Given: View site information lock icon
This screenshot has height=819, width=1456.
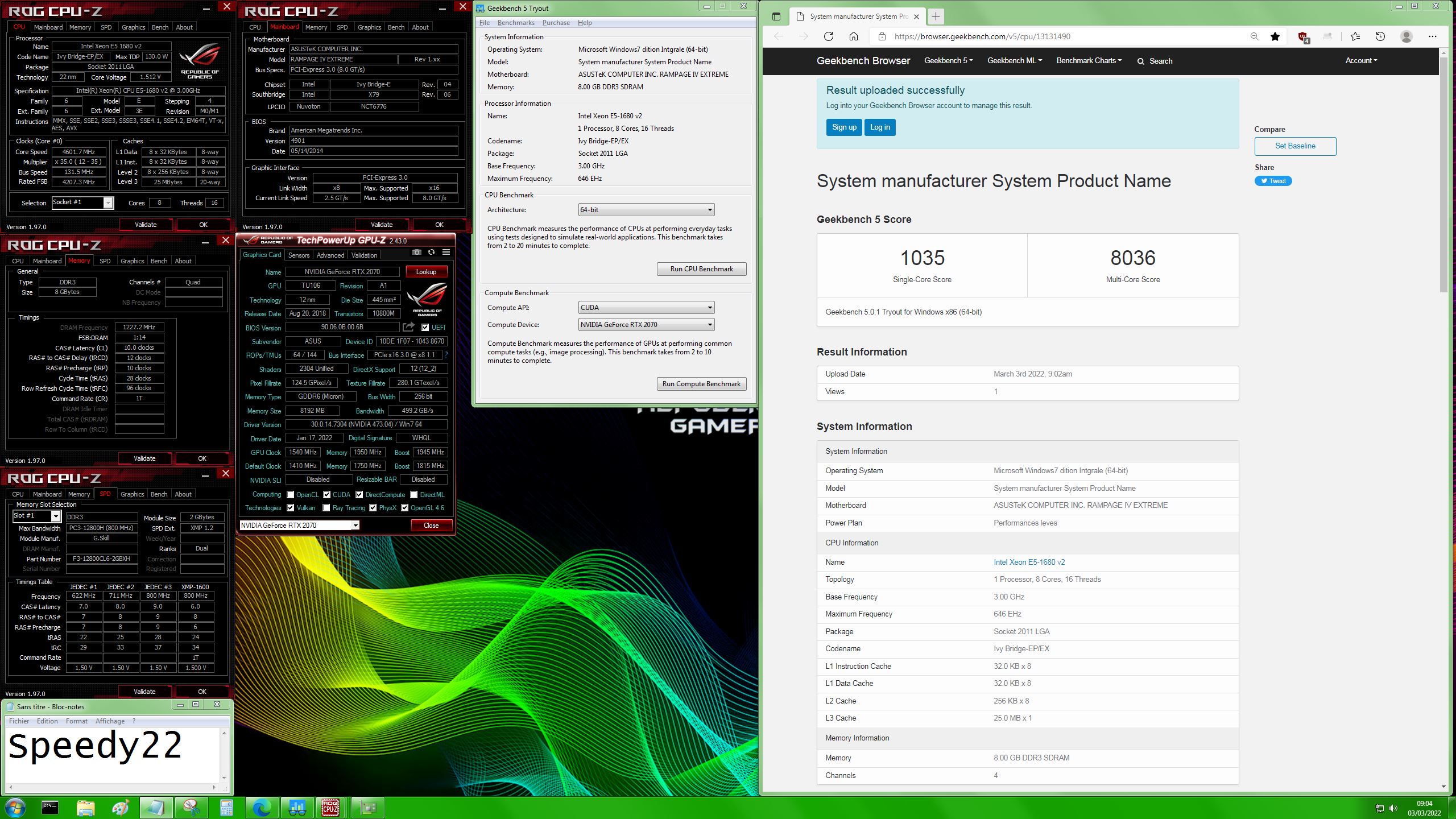Looking at the screenshot, I should (x=882, y=36).
